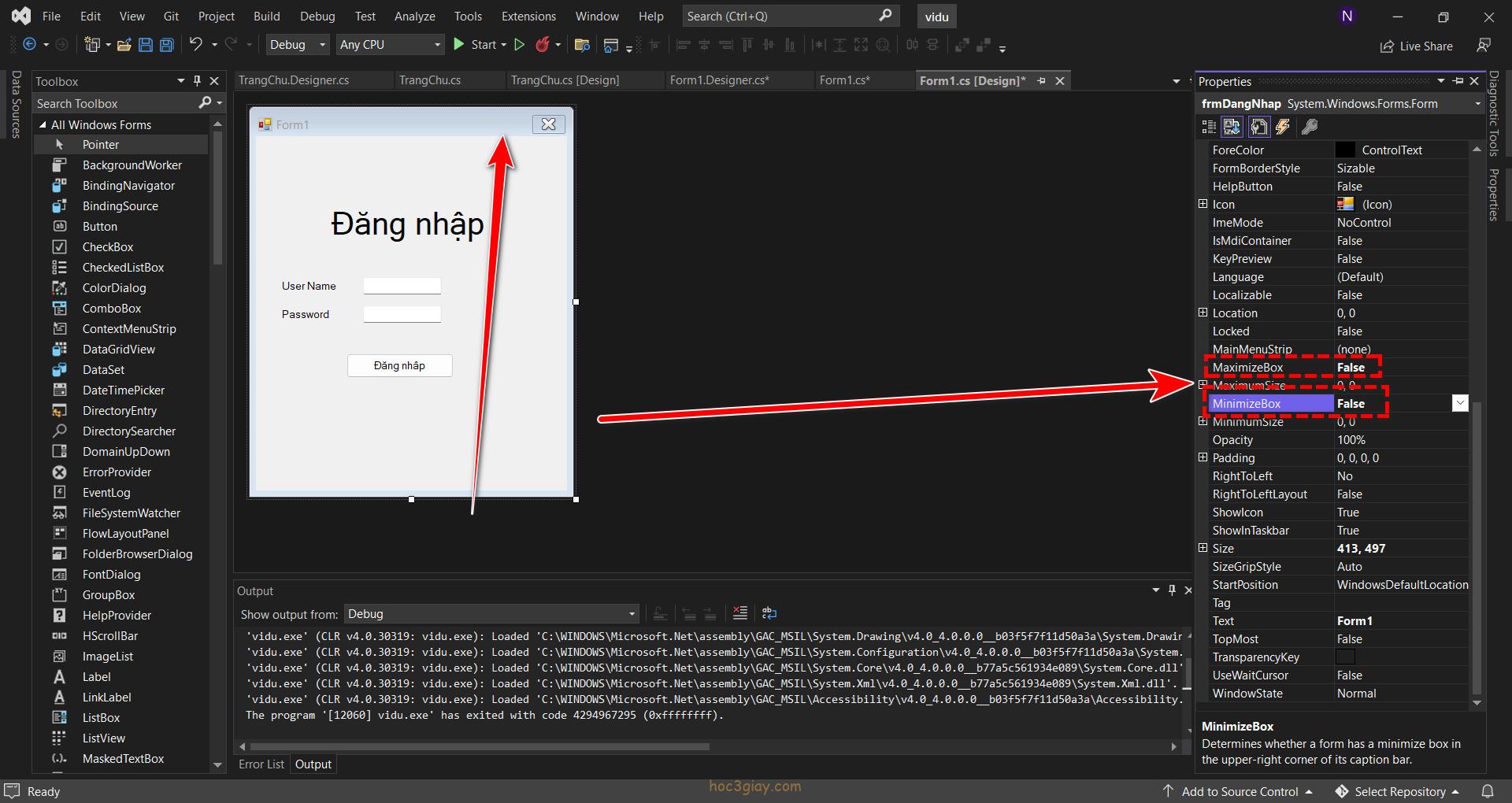1512x803 pixels.
Task: Show Events via the lightning bolt icon
Action: tap(1283, 127)
